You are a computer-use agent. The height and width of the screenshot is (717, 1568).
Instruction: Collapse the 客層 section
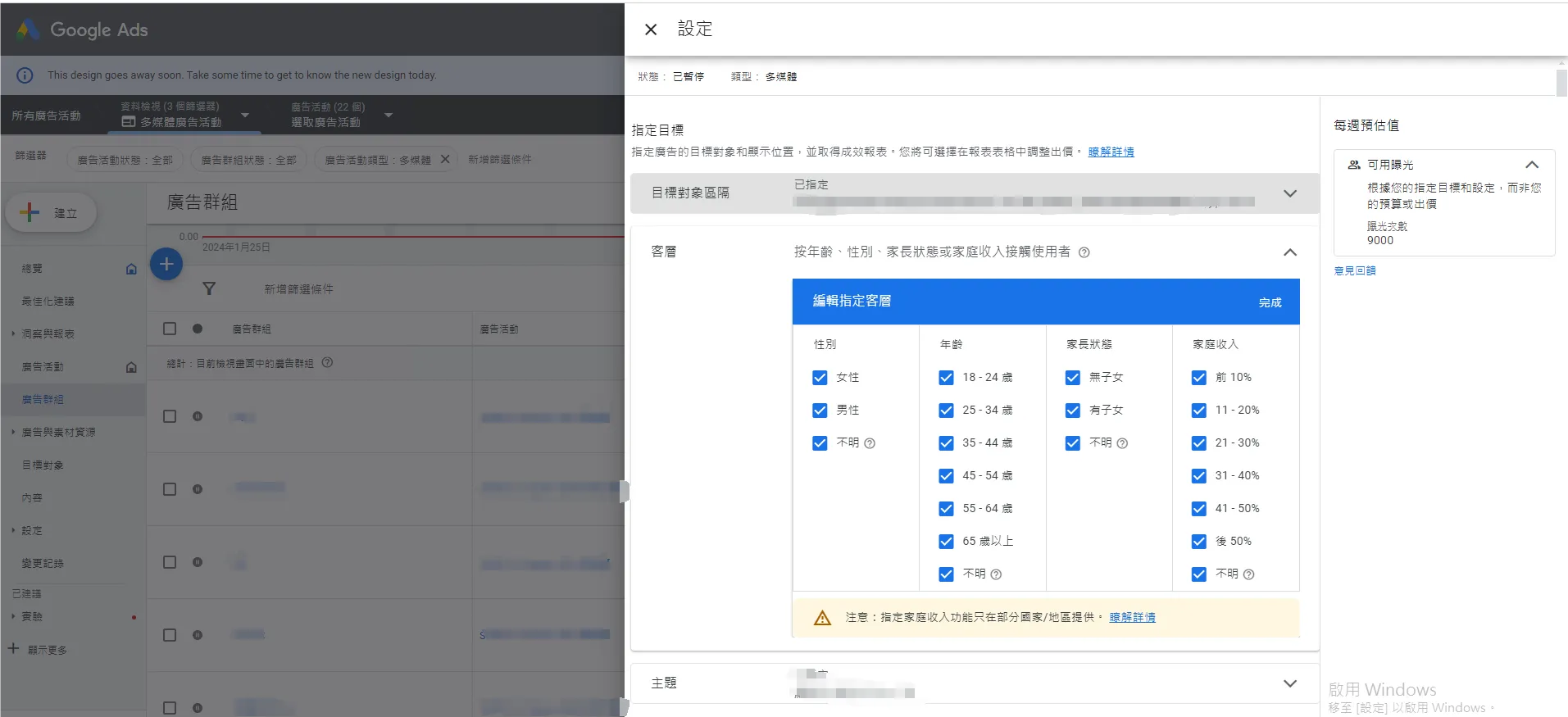pyautogui.click(x=1289, y=252)
